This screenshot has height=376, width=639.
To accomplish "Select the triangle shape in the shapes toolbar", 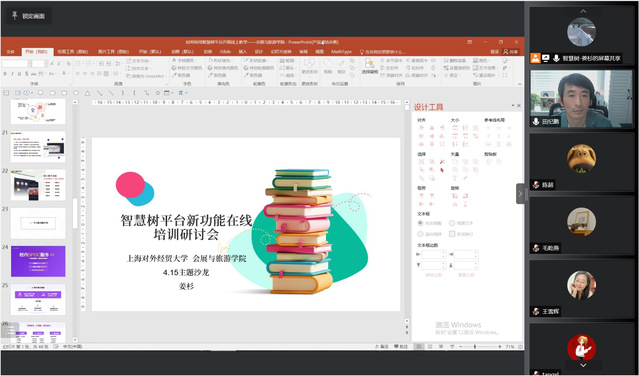I will pyautogui.click(x=87, y=93).
